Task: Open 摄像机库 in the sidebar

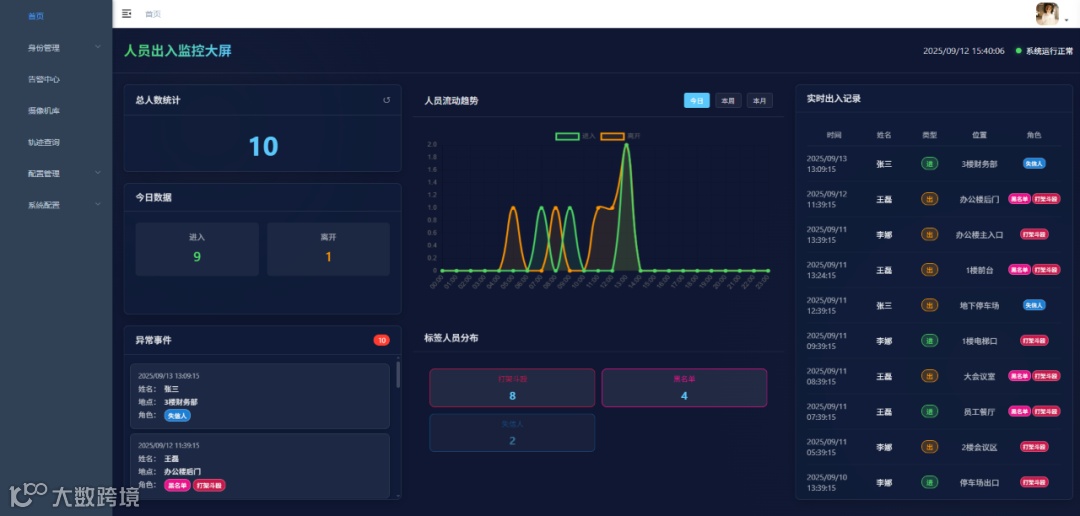Action: (43, 110)
